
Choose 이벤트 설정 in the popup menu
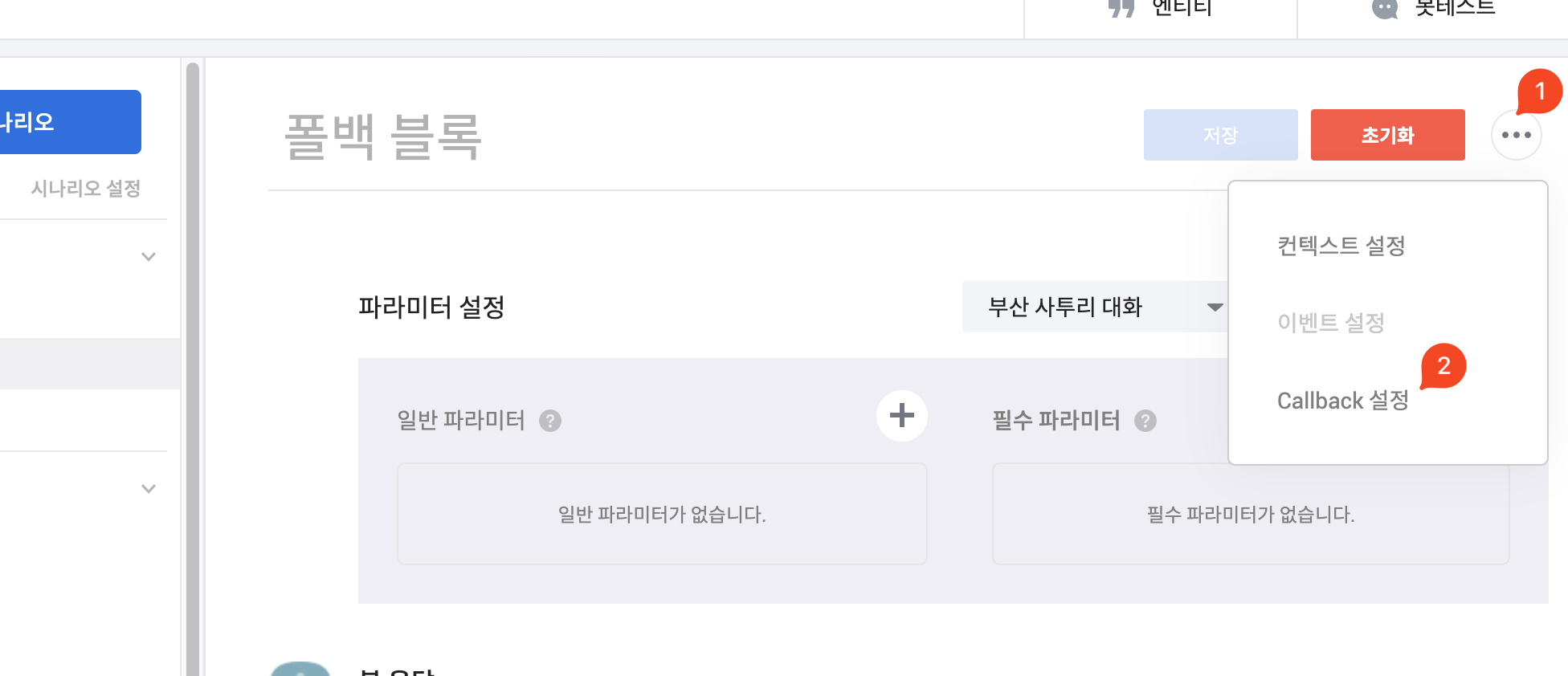tap(1330, 323)
